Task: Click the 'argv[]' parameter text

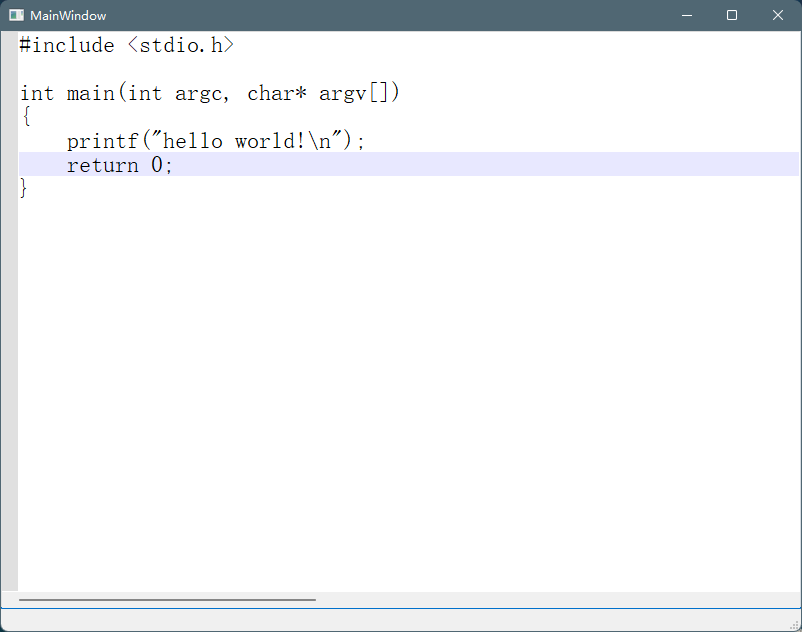Action: 353,94
